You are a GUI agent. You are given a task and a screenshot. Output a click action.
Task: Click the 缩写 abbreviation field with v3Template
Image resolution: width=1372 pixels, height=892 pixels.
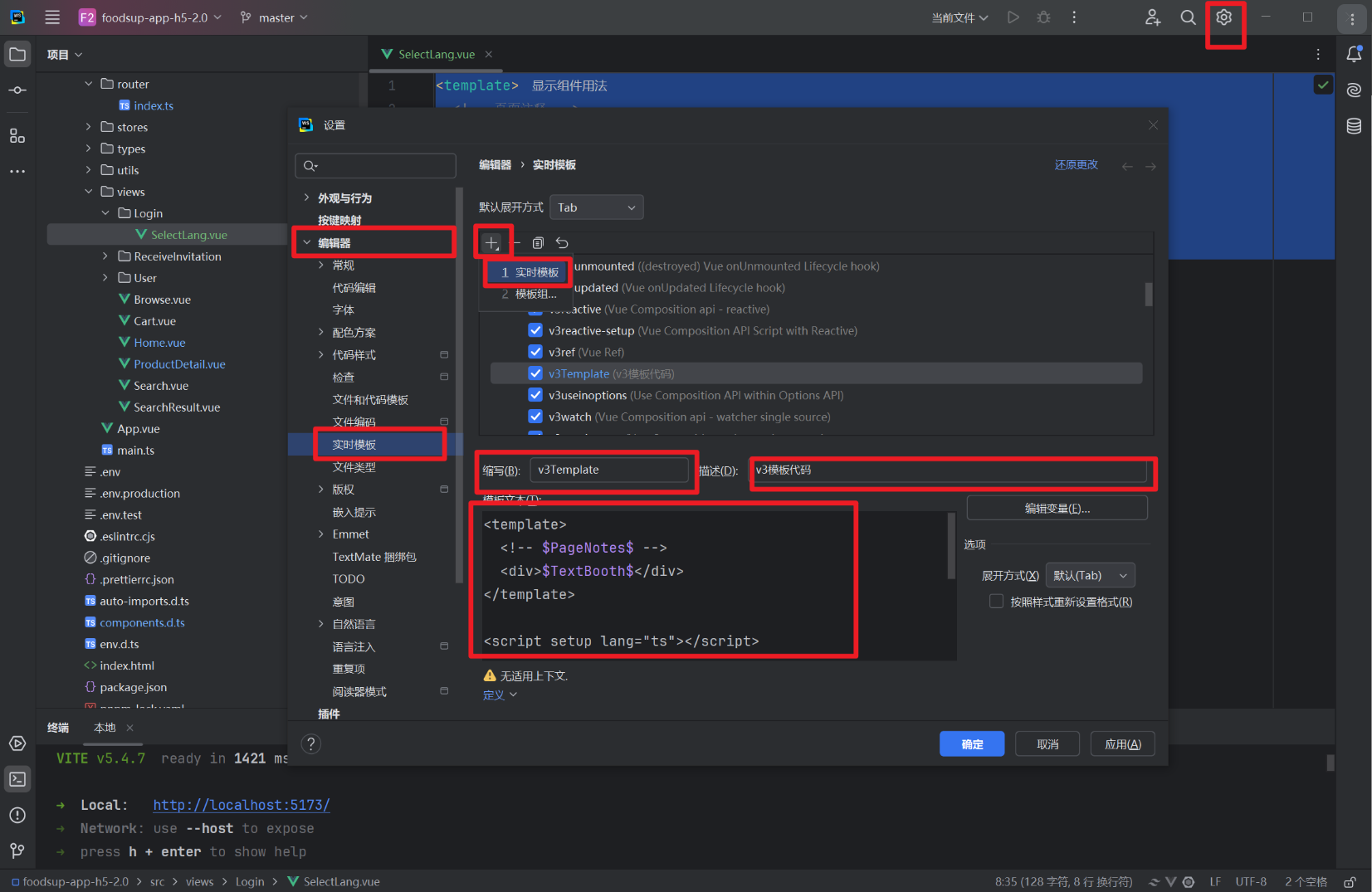click(x=609, y=470)
